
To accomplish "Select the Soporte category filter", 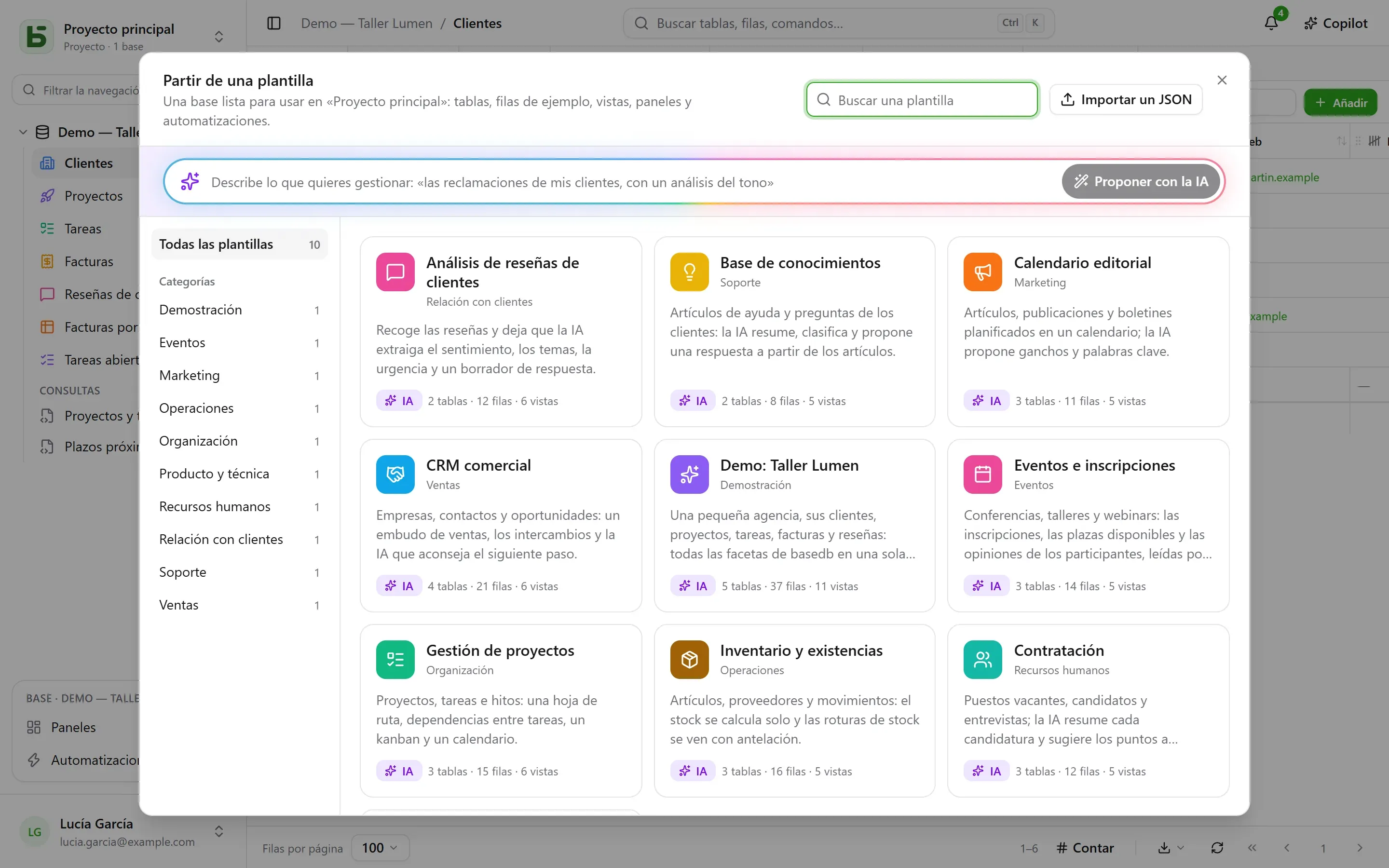I will click(239, 572).
